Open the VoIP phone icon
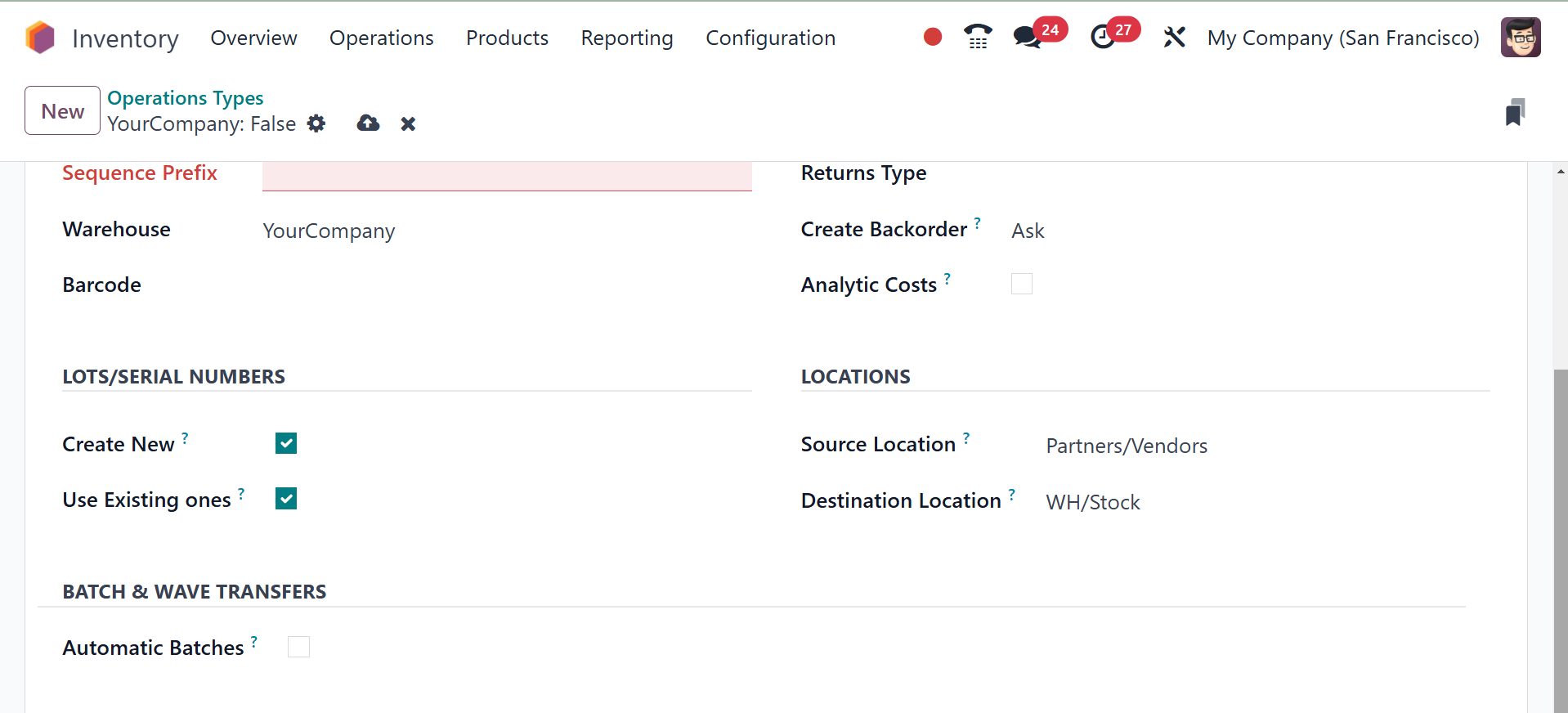The width and height of the screenshot is (1568, 713). click(x=978, y=37)
